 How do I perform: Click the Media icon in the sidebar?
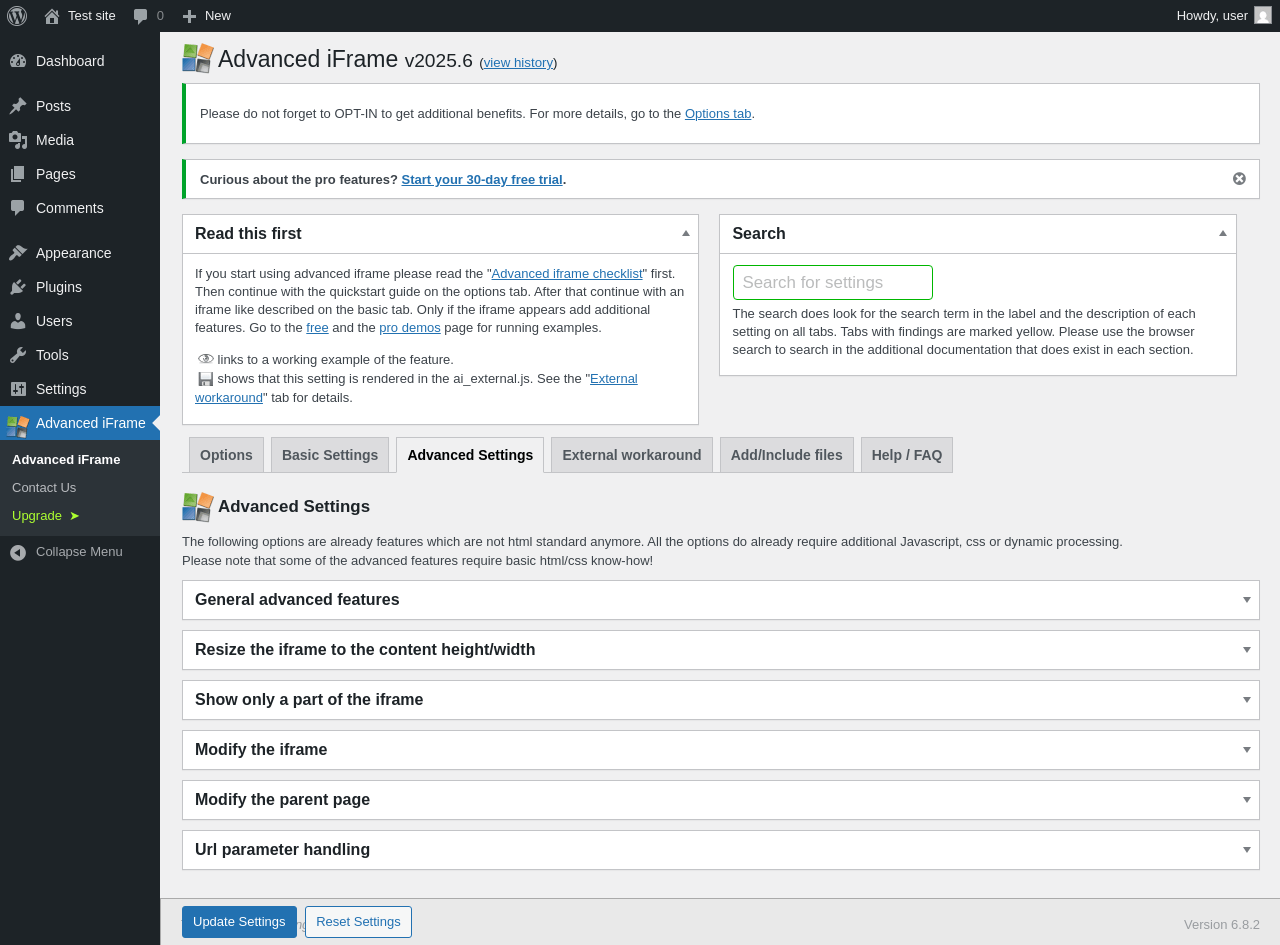(x=18, y=140)
